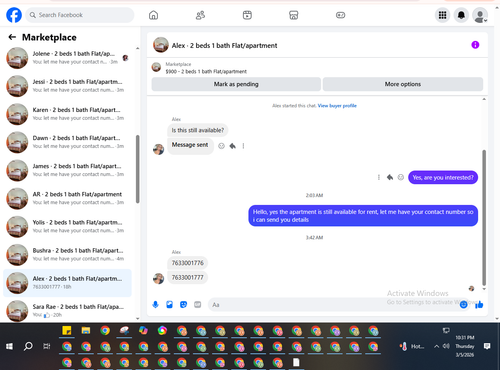Open the Bushra conversation
500x370 pixels.
pos(67,255)
